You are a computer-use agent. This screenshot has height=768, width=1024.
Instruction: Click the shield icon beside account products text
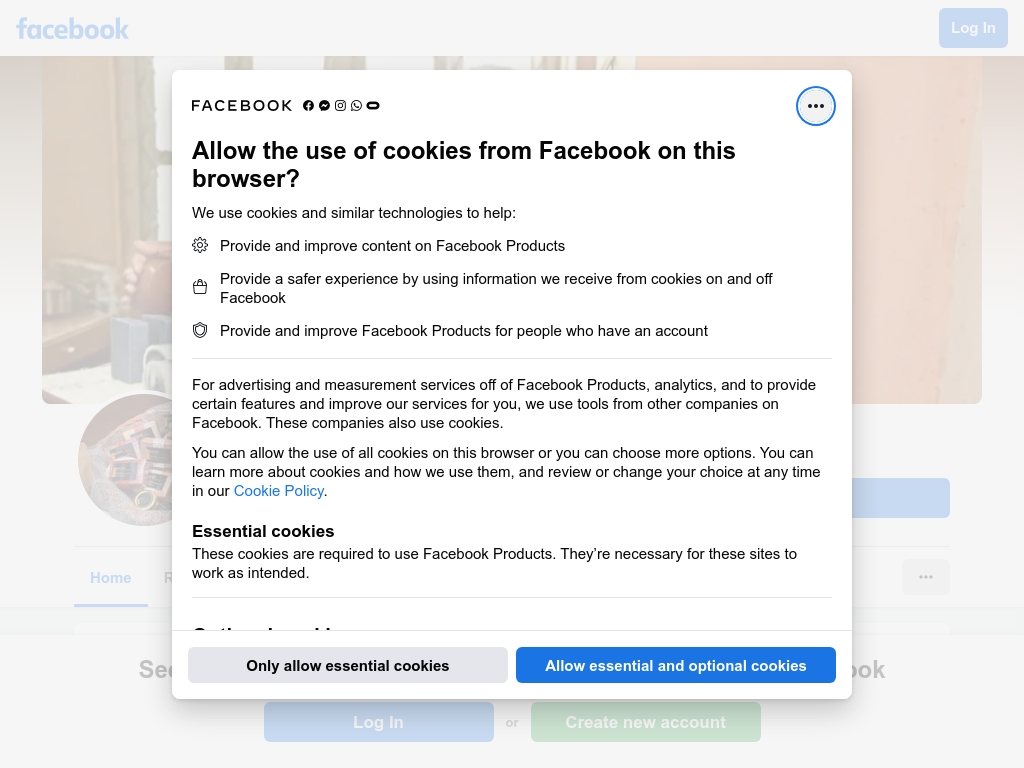click(x=200, y=330)
